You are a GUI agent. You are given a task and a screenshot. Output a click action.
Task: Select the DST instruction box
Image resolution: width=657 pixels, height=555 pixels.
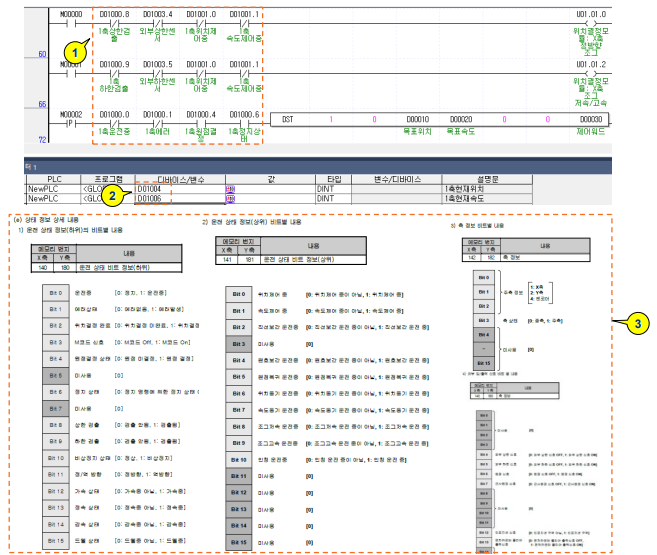tap(288, 119)
